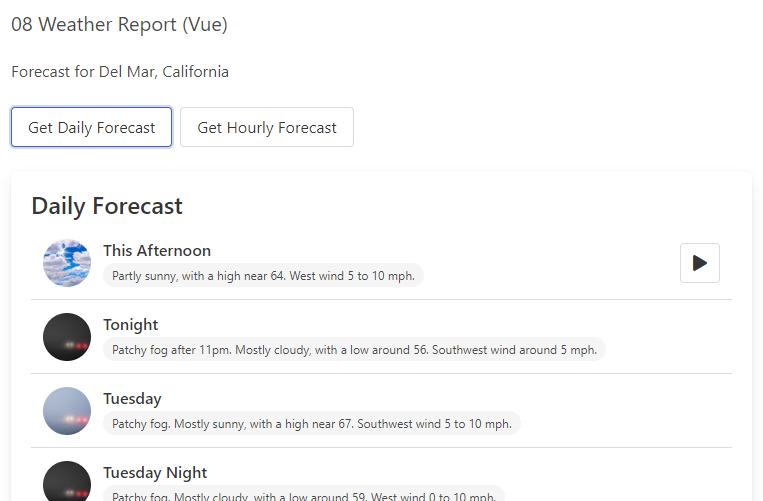Click the This Afternoon cloudy sky icon
This screenshot has width=763, height=501.
67,263
